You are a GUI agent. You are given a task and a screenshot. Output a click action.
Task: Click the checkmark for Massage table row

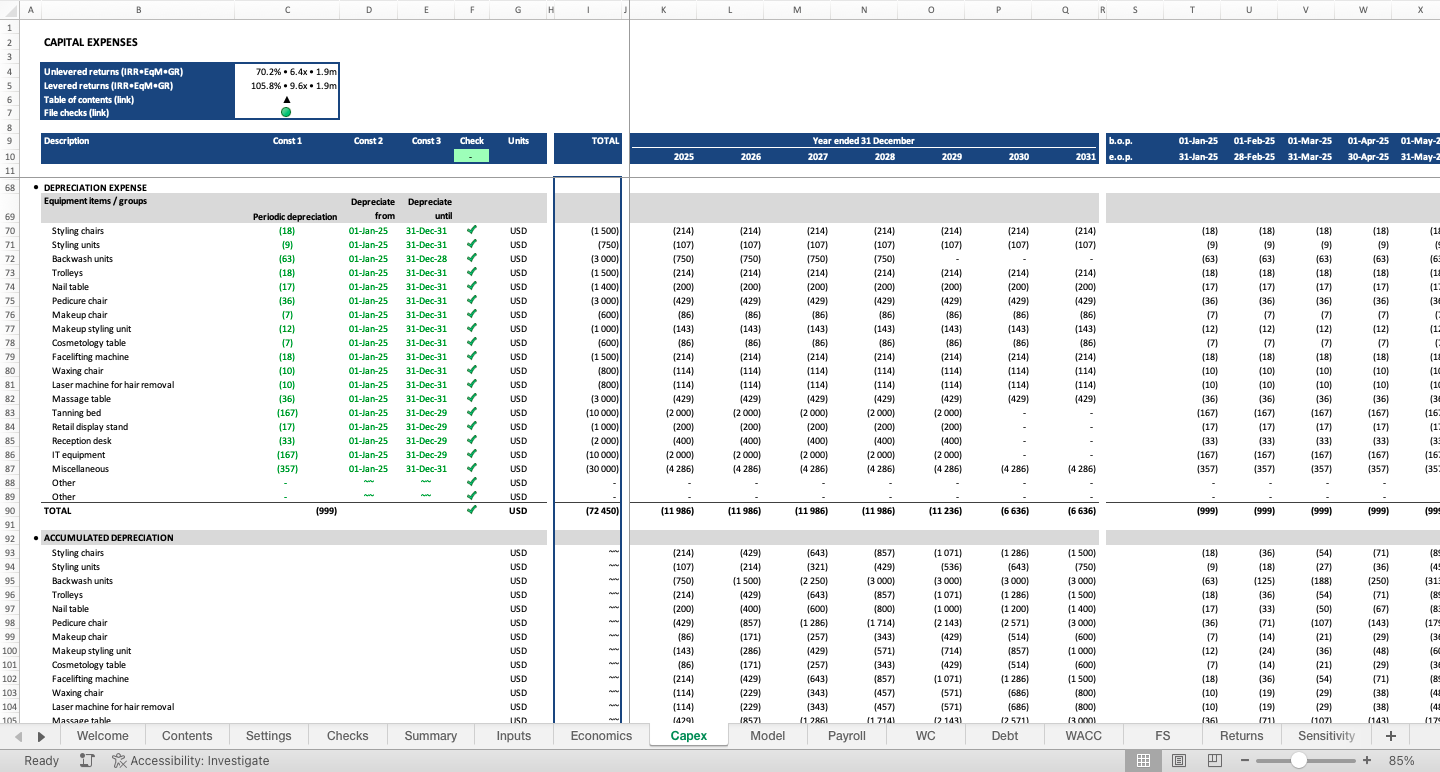(472, 398)
